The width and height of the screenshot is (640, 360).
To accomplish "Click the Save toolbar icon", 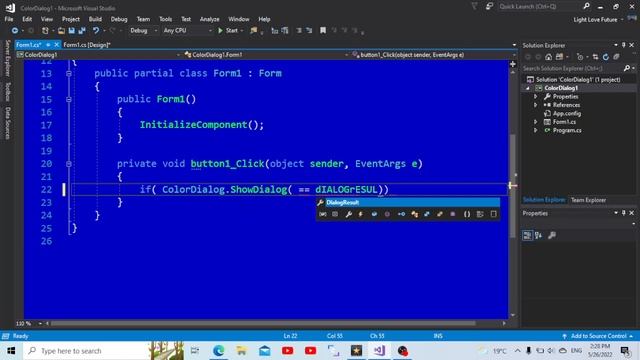I will coord(72,31).
